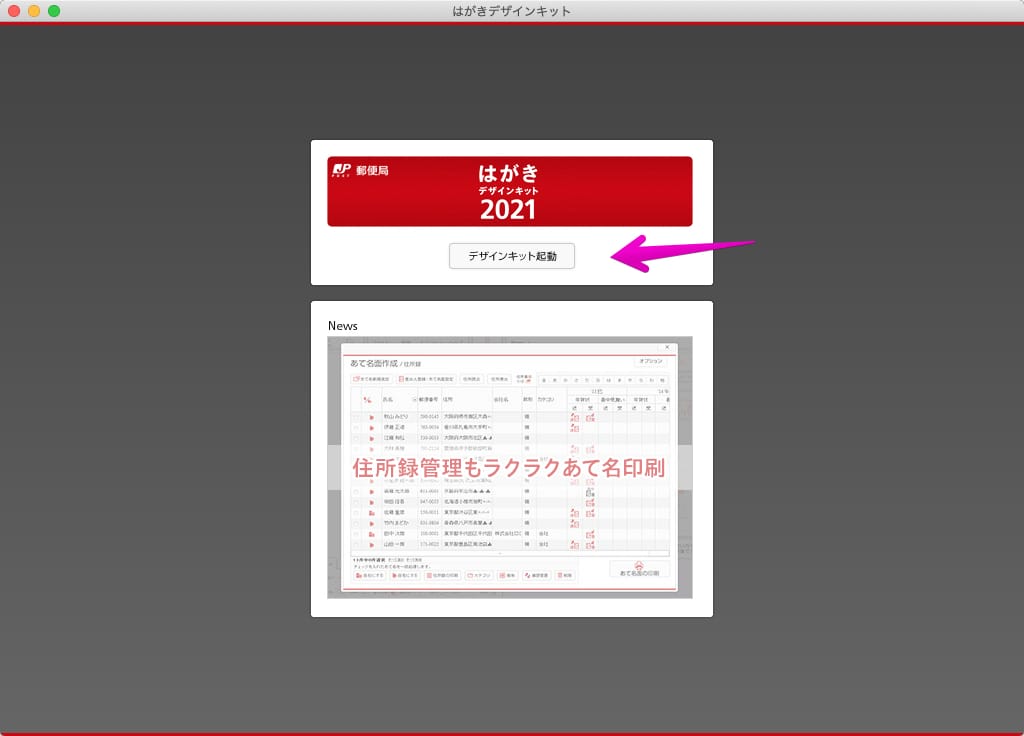Image resolution: width=1024 pixels, height=736 pixels.
Task: Launch the デザインキット起動 button
Action: (511, 256)
